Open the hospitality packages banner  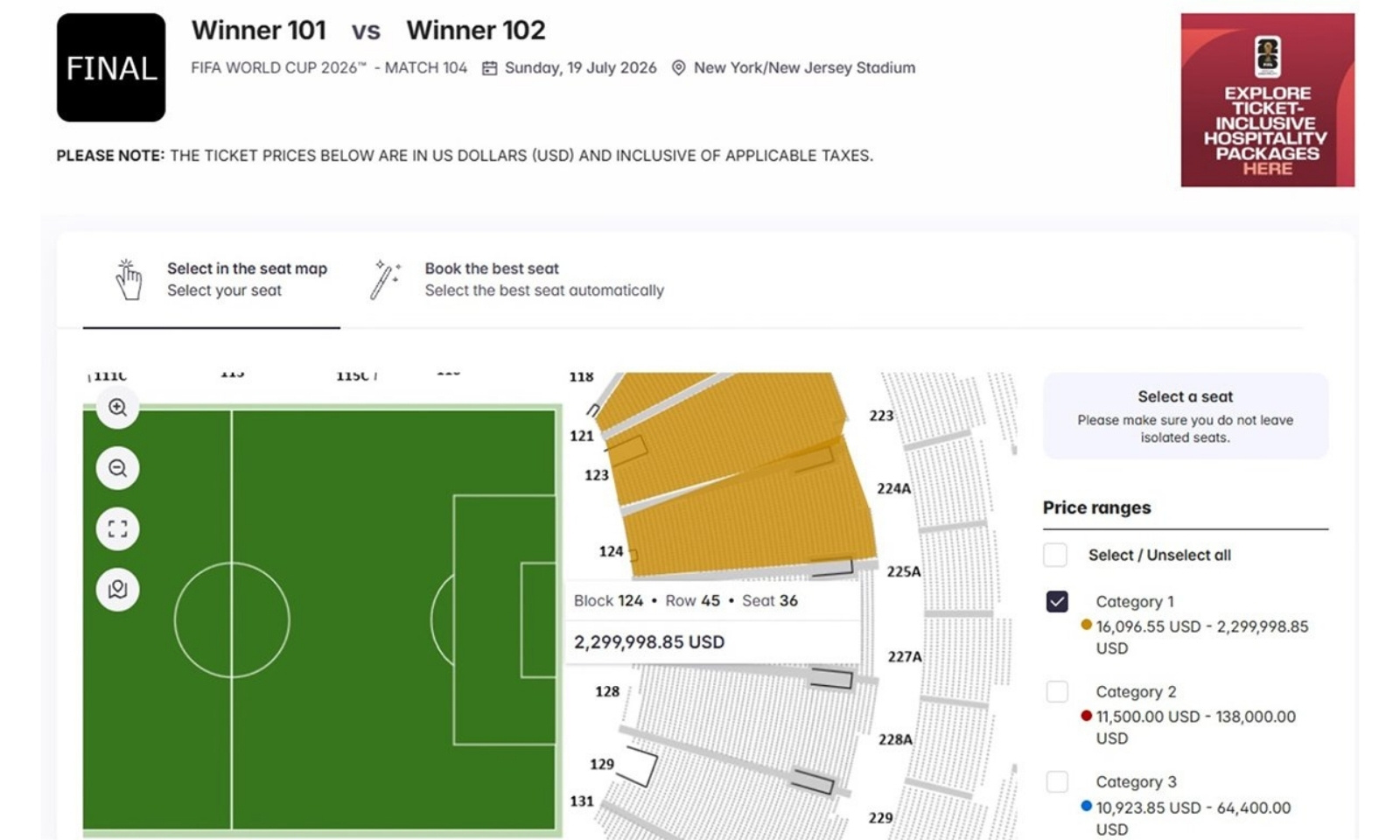[x=1267, y=100]
